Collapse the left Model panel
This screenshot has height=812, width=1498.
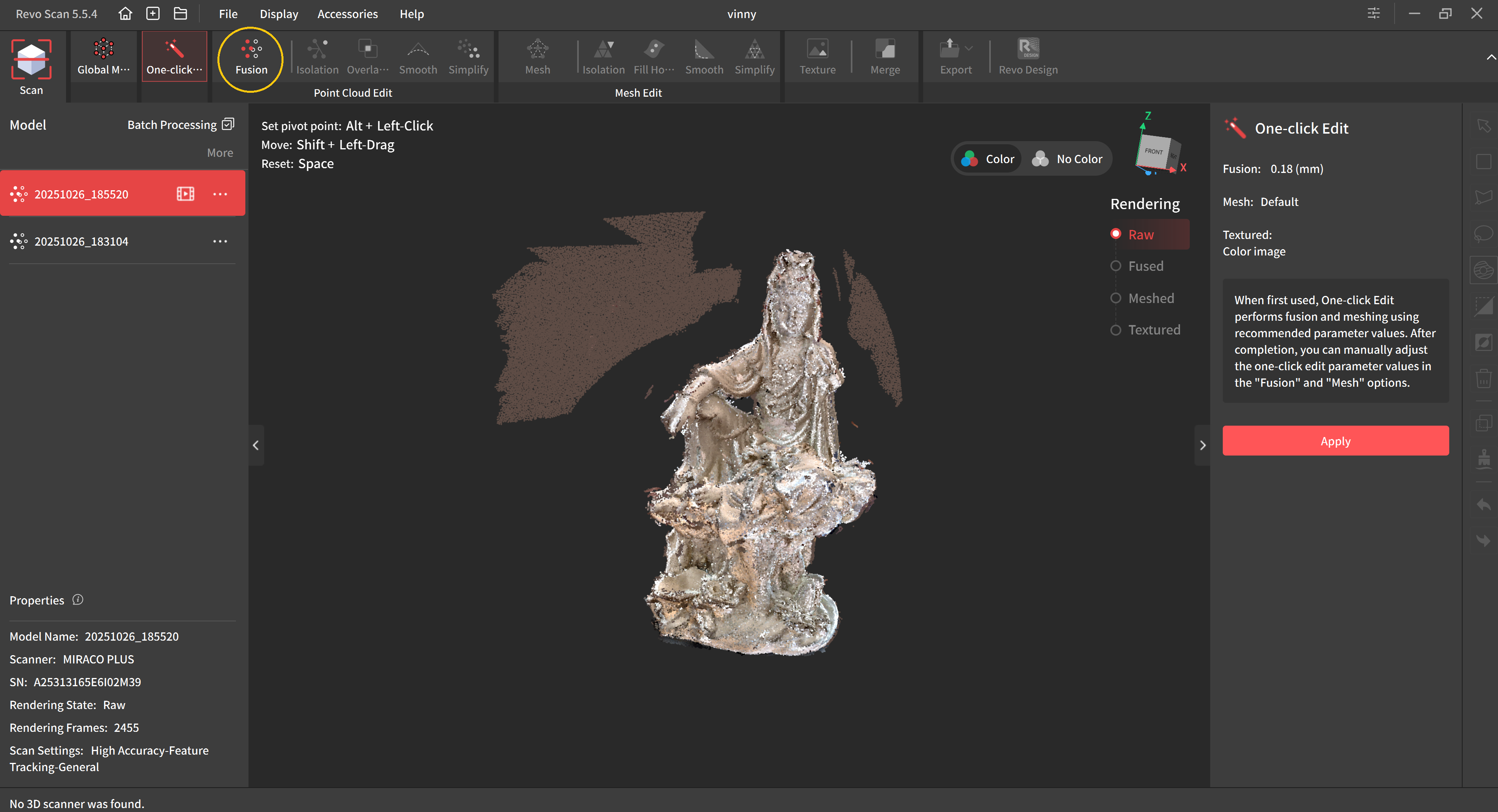(x=256, y=445)
